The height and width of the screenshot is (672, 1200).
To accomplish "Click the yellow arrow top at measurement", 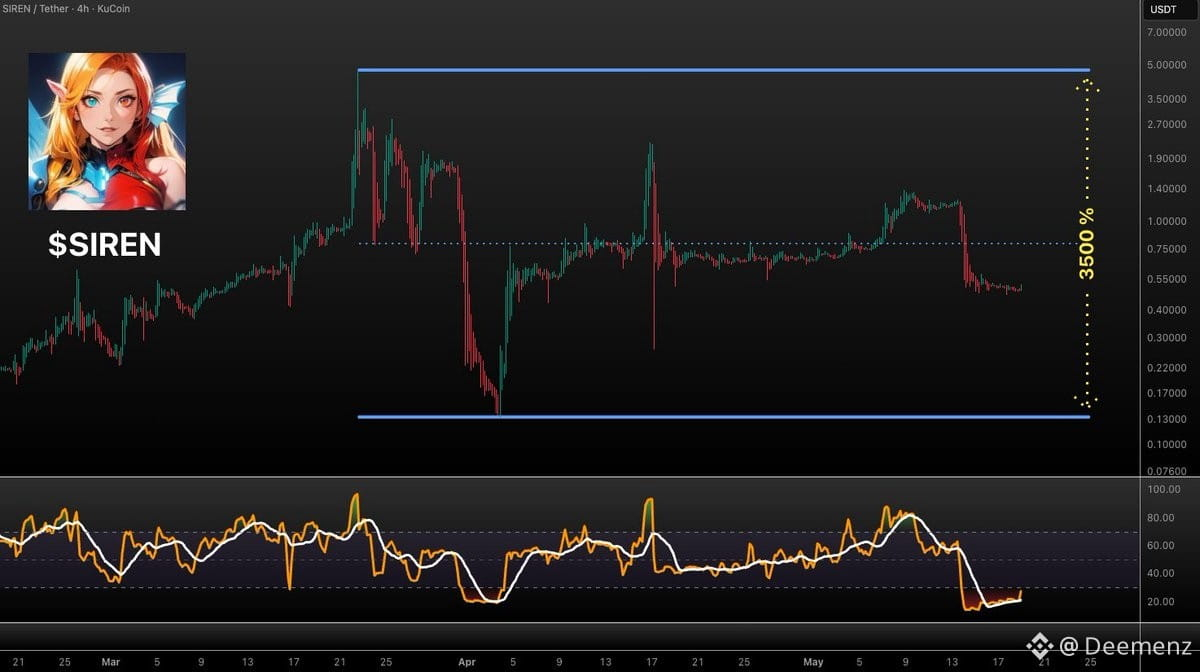I will (x=1088, y=86).
